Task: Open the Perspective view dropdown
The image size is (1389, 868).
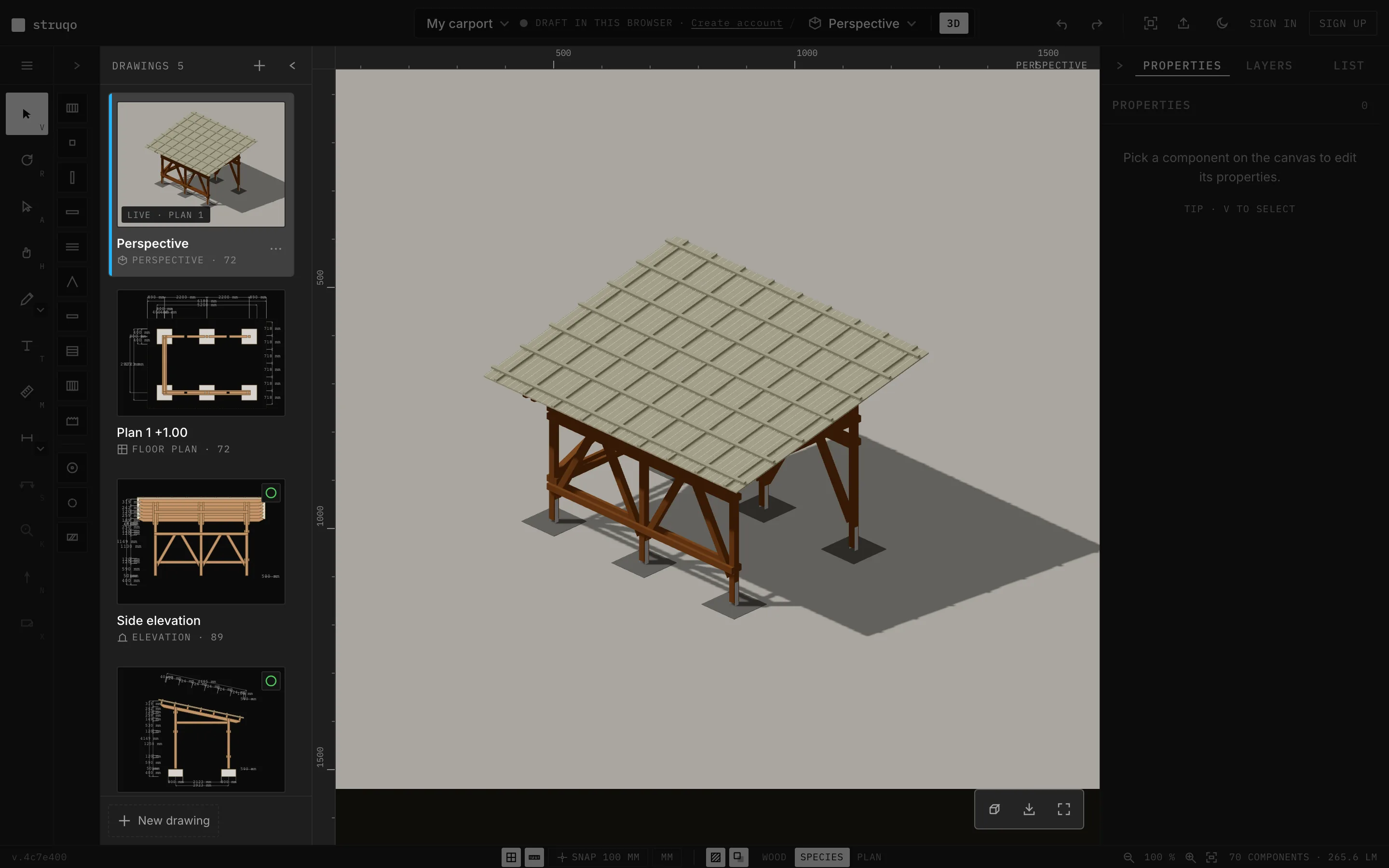Action: click(863, 24)
